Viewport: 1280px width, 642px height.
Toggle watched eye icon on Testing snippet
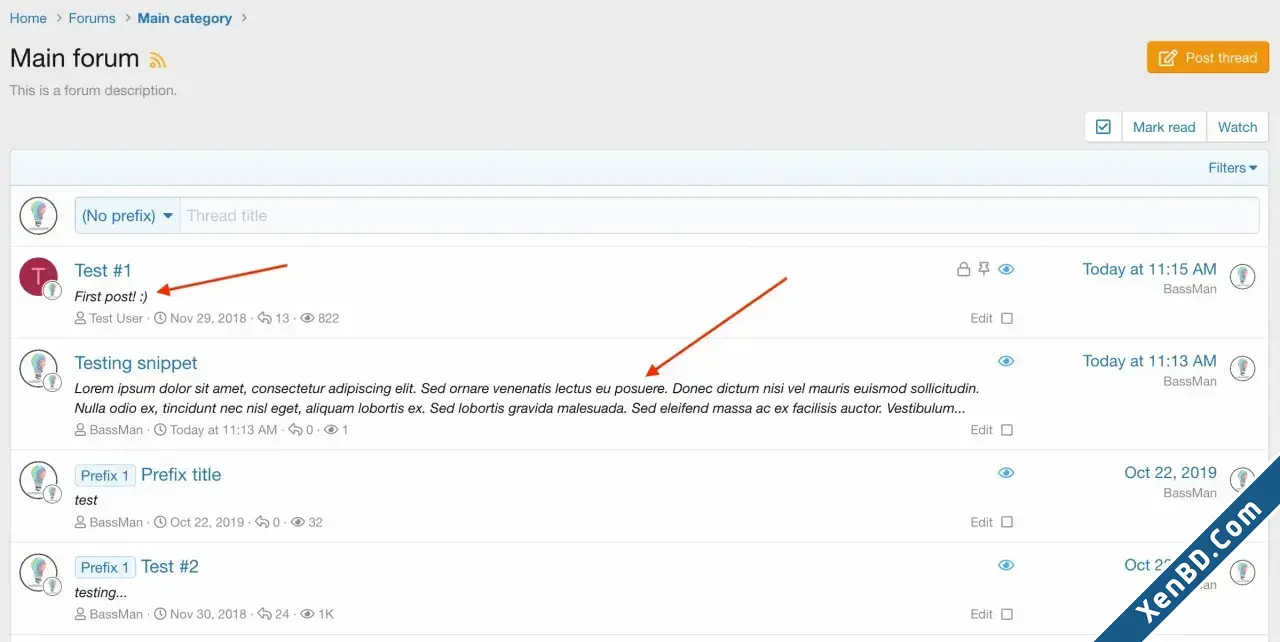(x=1006, y=361)
